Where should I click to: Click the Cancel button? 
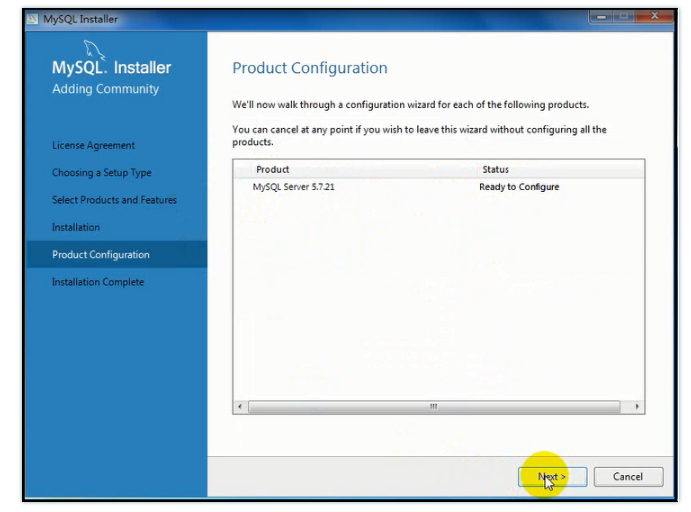coord(628,477)
